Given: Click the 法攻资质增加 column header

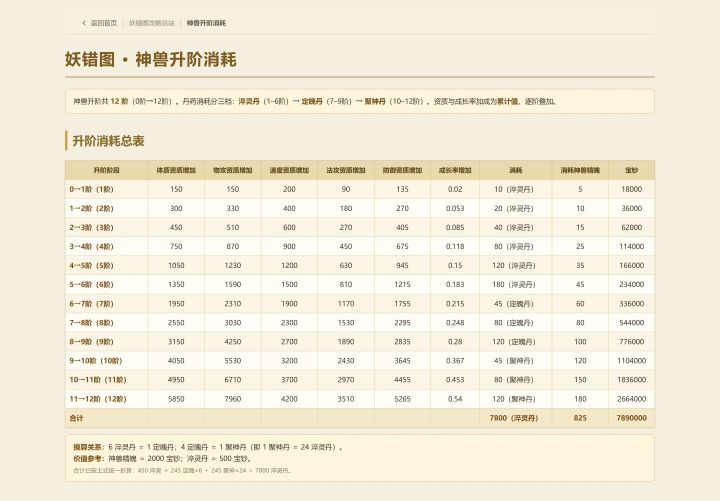Looking at the screenshot, I should coord(346,170).
